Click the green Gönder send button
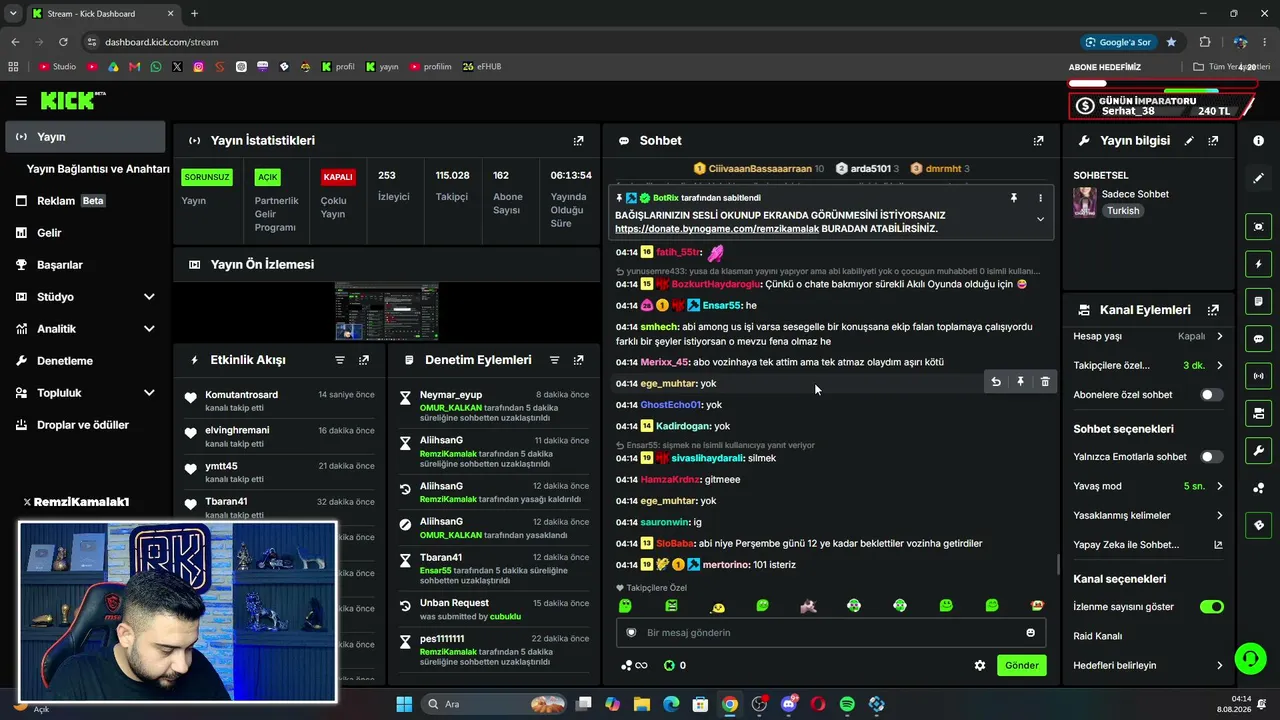 point(1021,665)
